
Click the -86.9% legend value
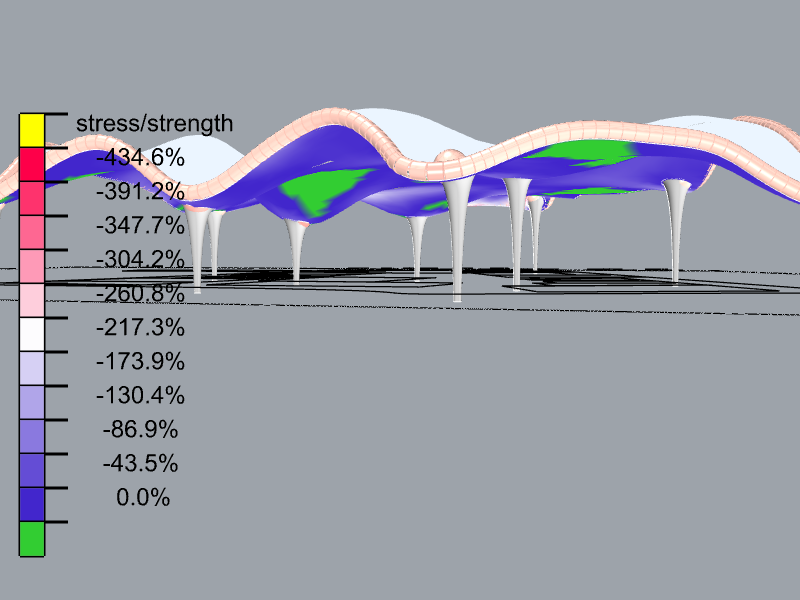click(140, 429)
